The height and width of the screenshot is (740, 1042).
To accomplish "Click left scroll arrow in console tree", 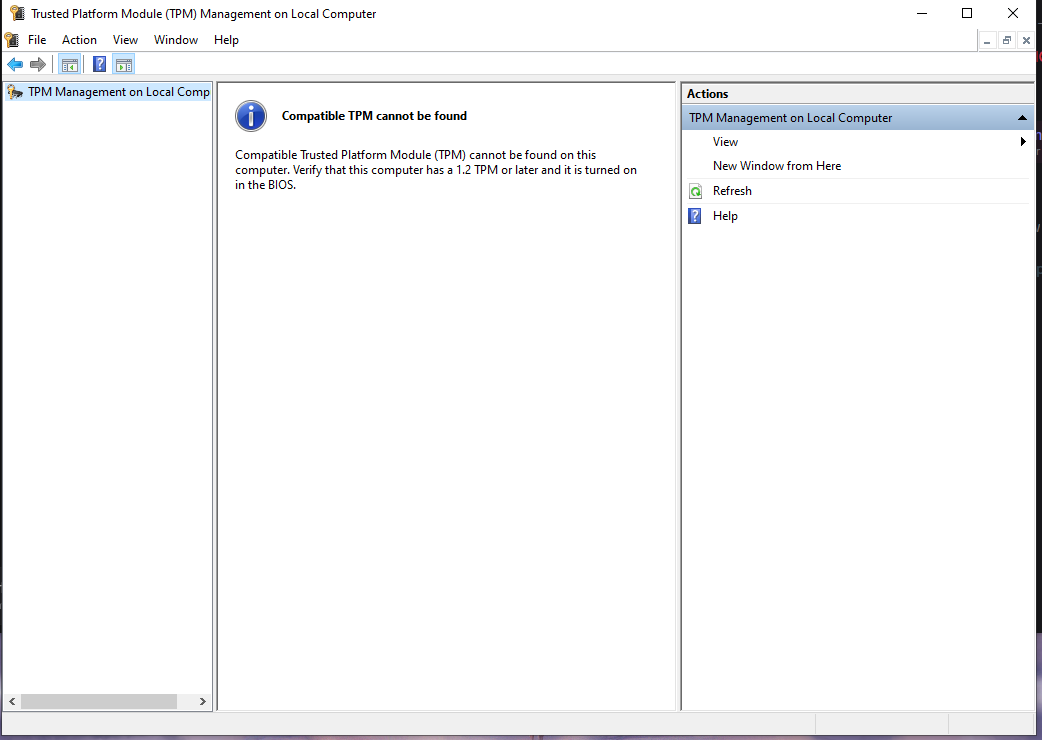I will pos(12,701).
